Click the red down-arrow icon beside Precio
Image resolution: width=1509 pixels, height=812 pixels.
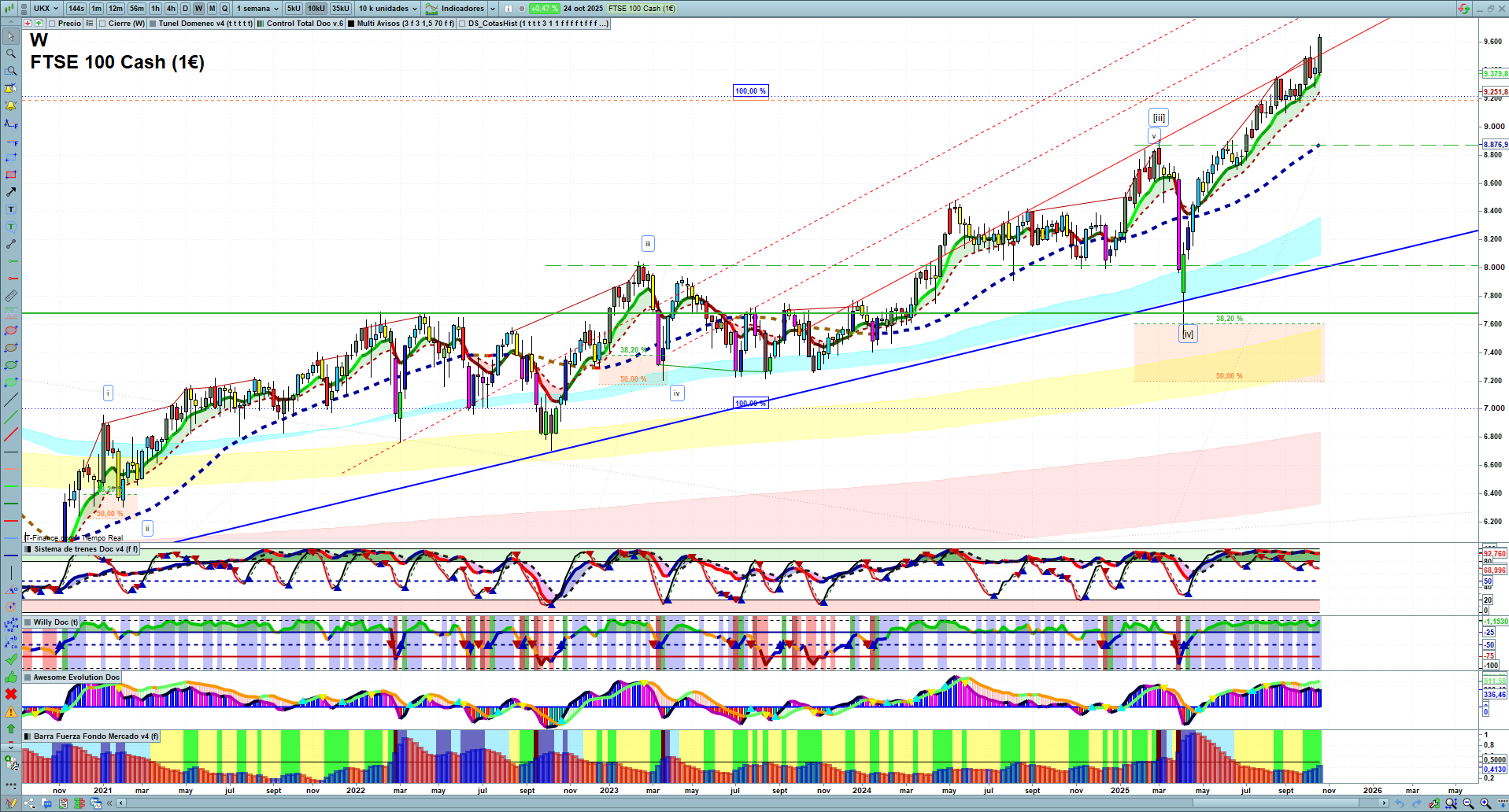point(28,24)
